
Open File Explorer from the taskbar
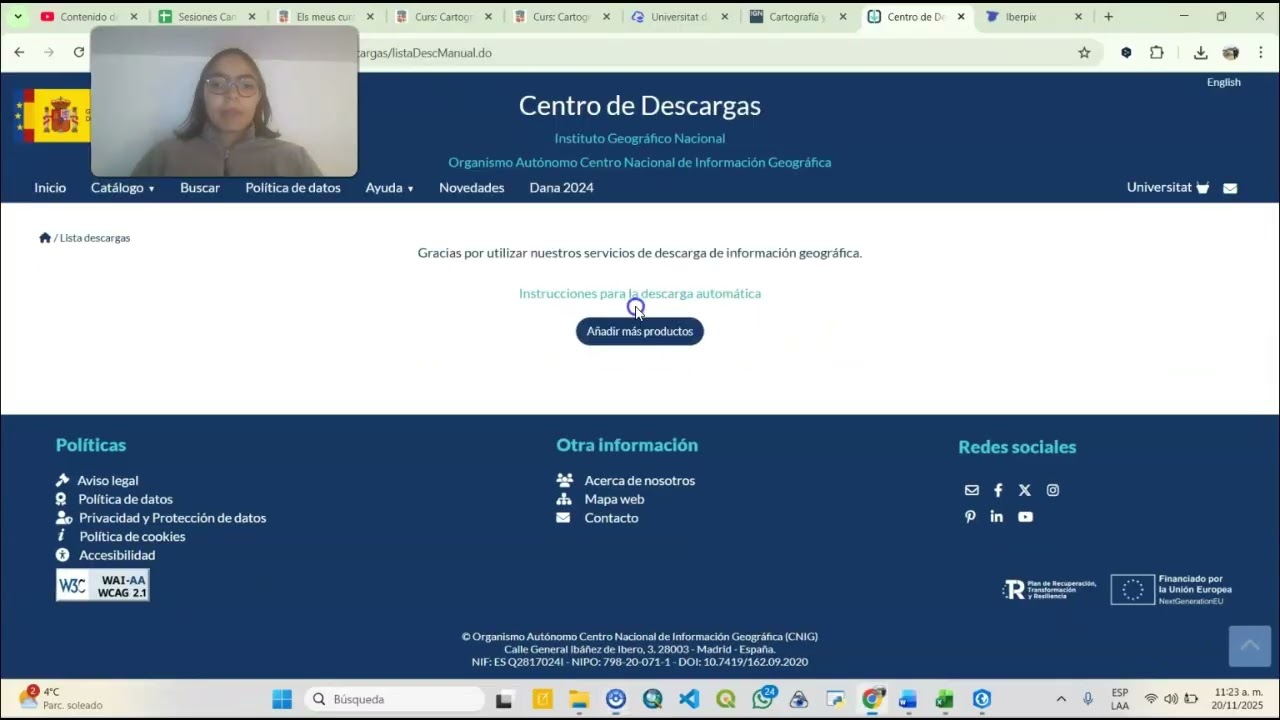579,699
